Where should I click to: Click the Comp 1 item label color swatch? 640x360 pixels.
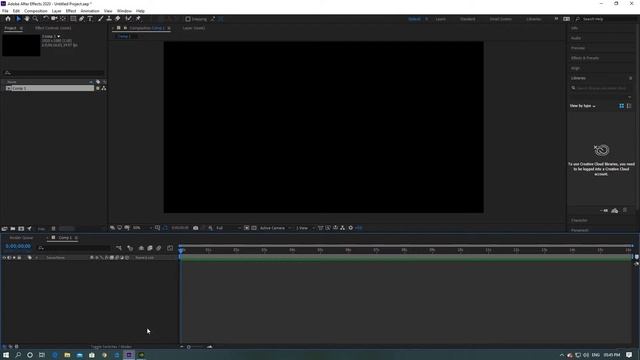tap(98, 88)
